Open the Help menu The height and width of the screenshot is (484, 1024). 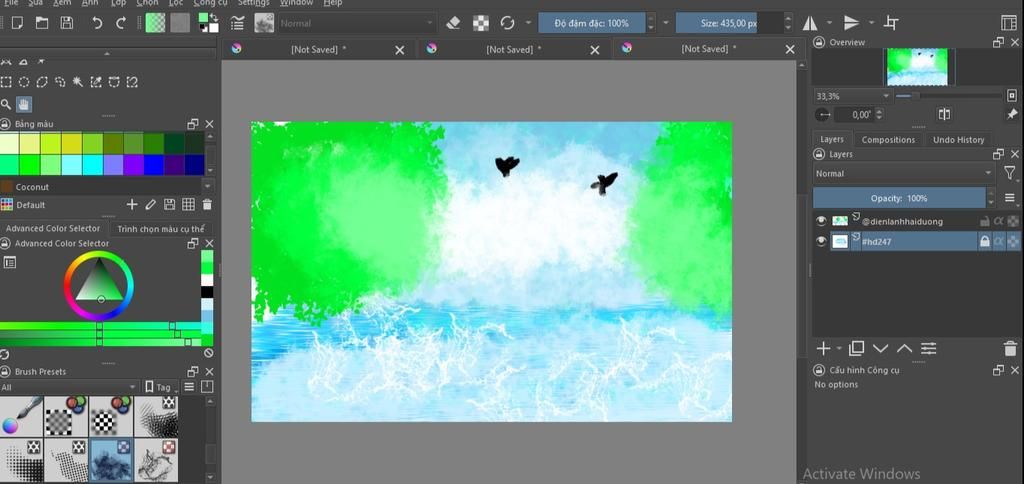tap(333, 3)
